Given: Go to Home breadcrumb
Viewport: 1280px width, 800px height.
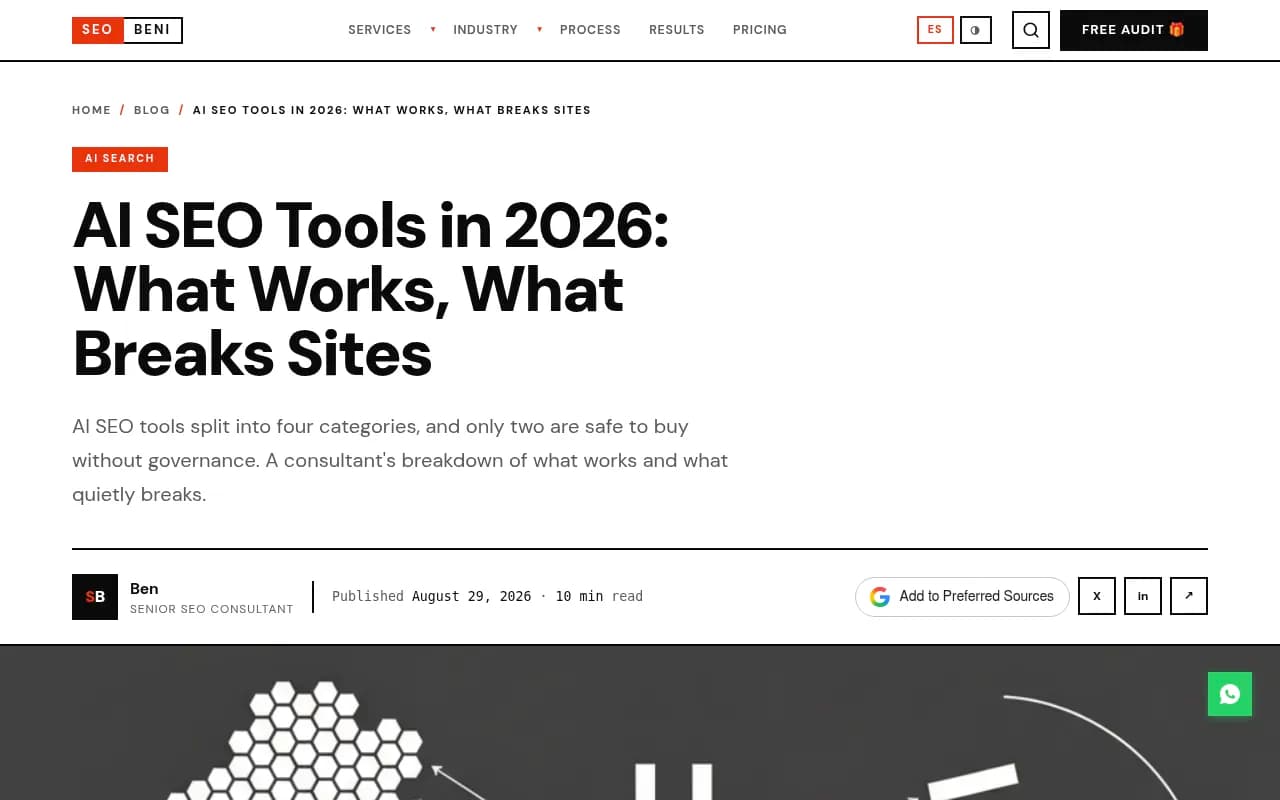Looking at the screenshot, I should click(x=92, y=110).
